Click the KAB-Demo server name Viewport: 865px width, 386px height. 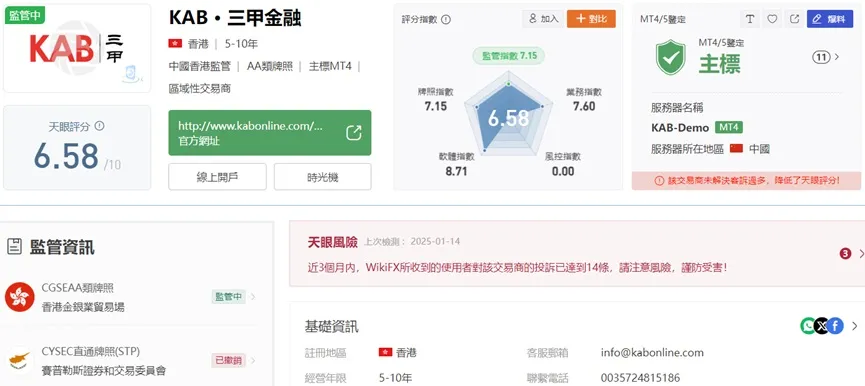pyautogui.click(x=680, y=127)
